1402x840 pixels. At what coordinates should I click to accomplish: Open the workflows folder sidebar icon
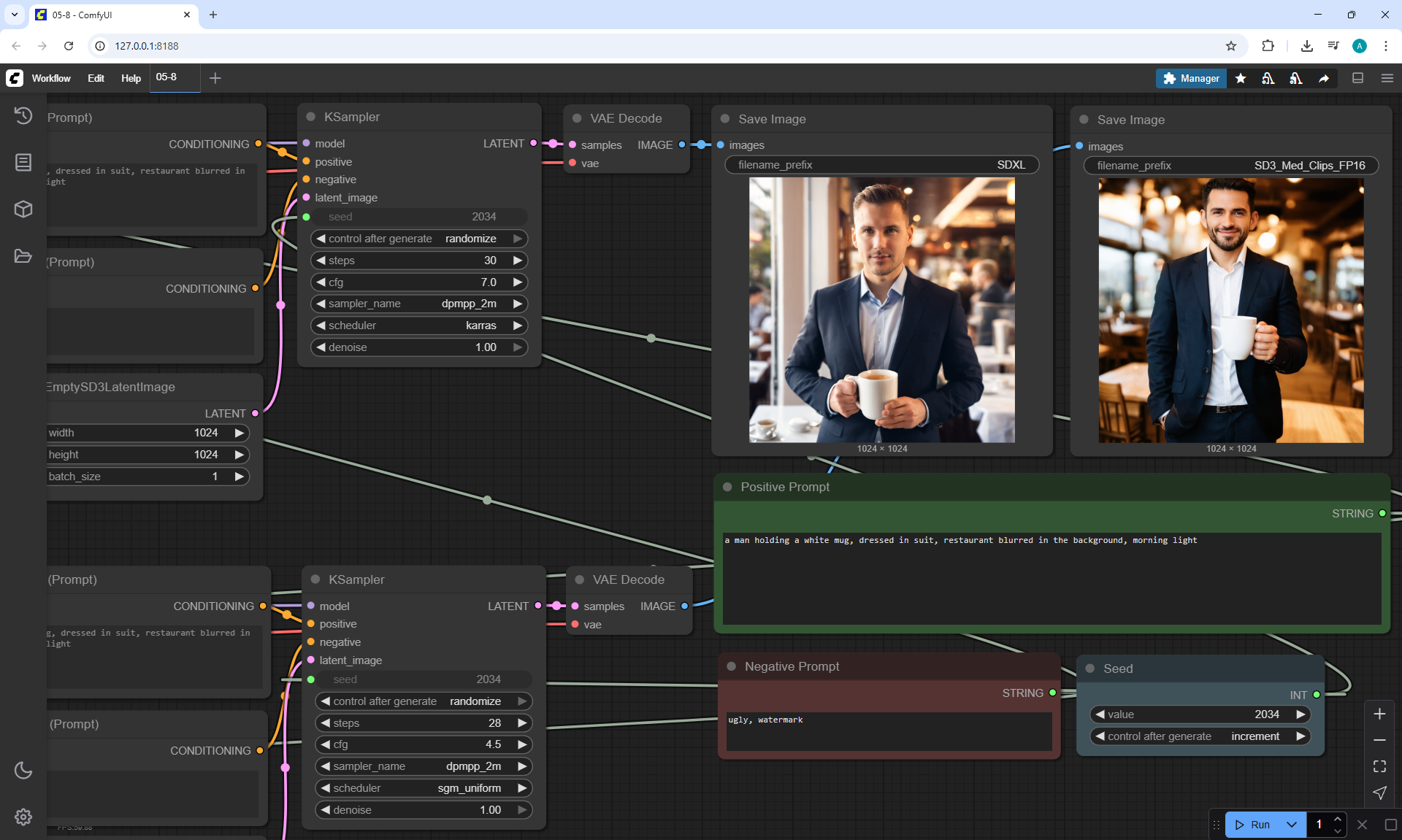[23, 256]
